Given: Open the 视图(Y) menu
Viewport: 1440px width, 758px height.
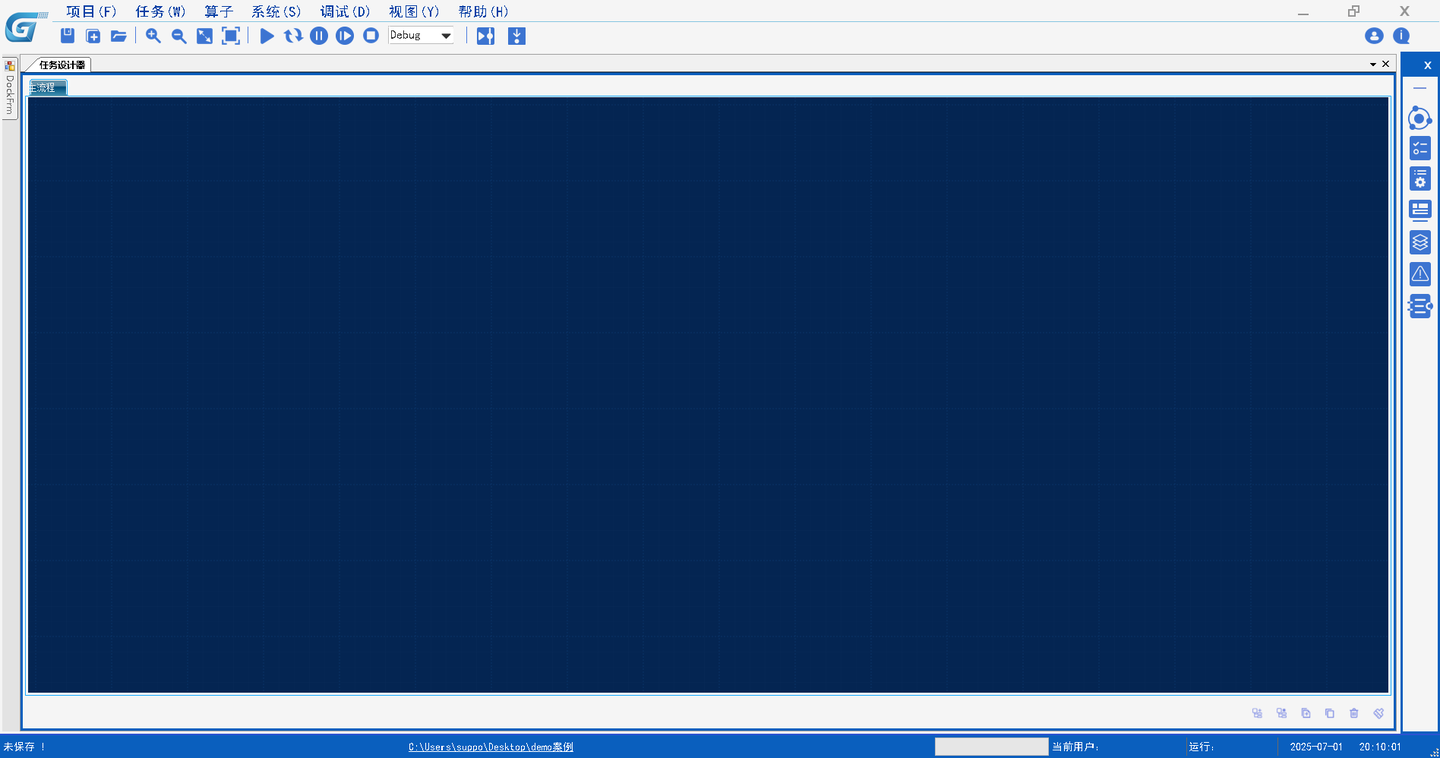Looking at the screenshot, I should 414,12.
